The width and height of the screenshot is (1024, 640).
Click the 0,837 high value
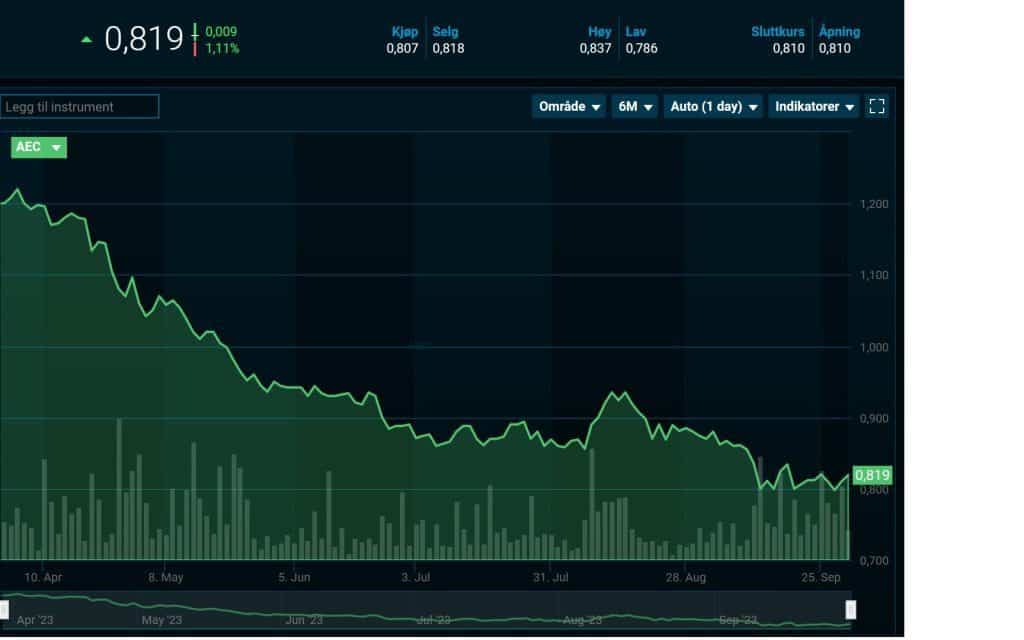(596, 48)
